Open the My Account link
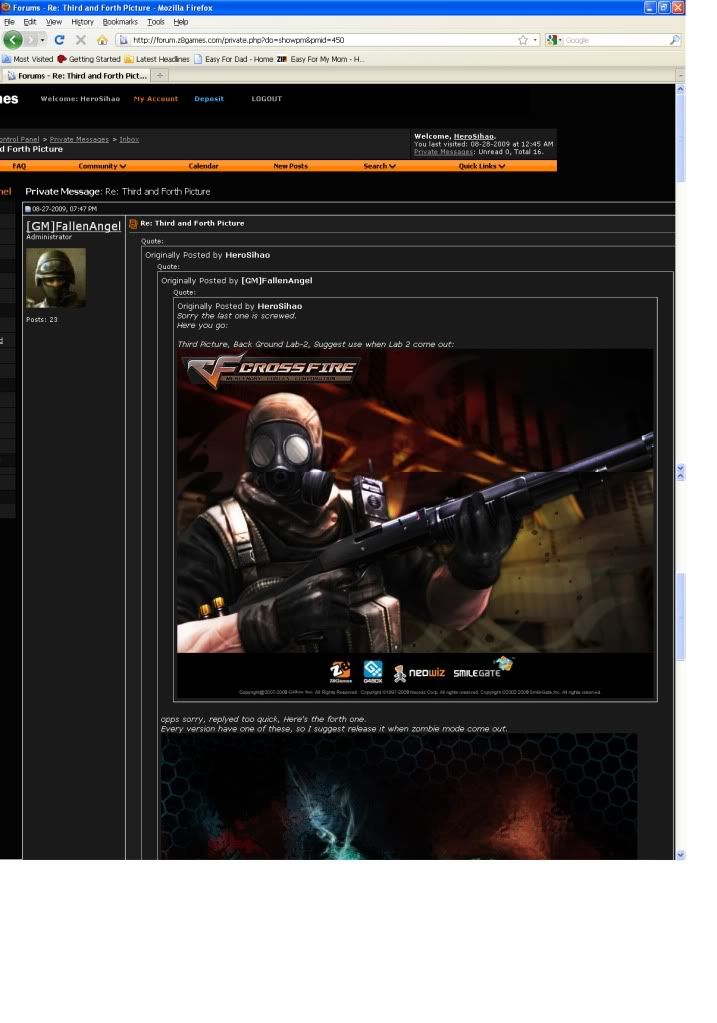The height and width of the screenshot is (1023, 717). point(156,99)
